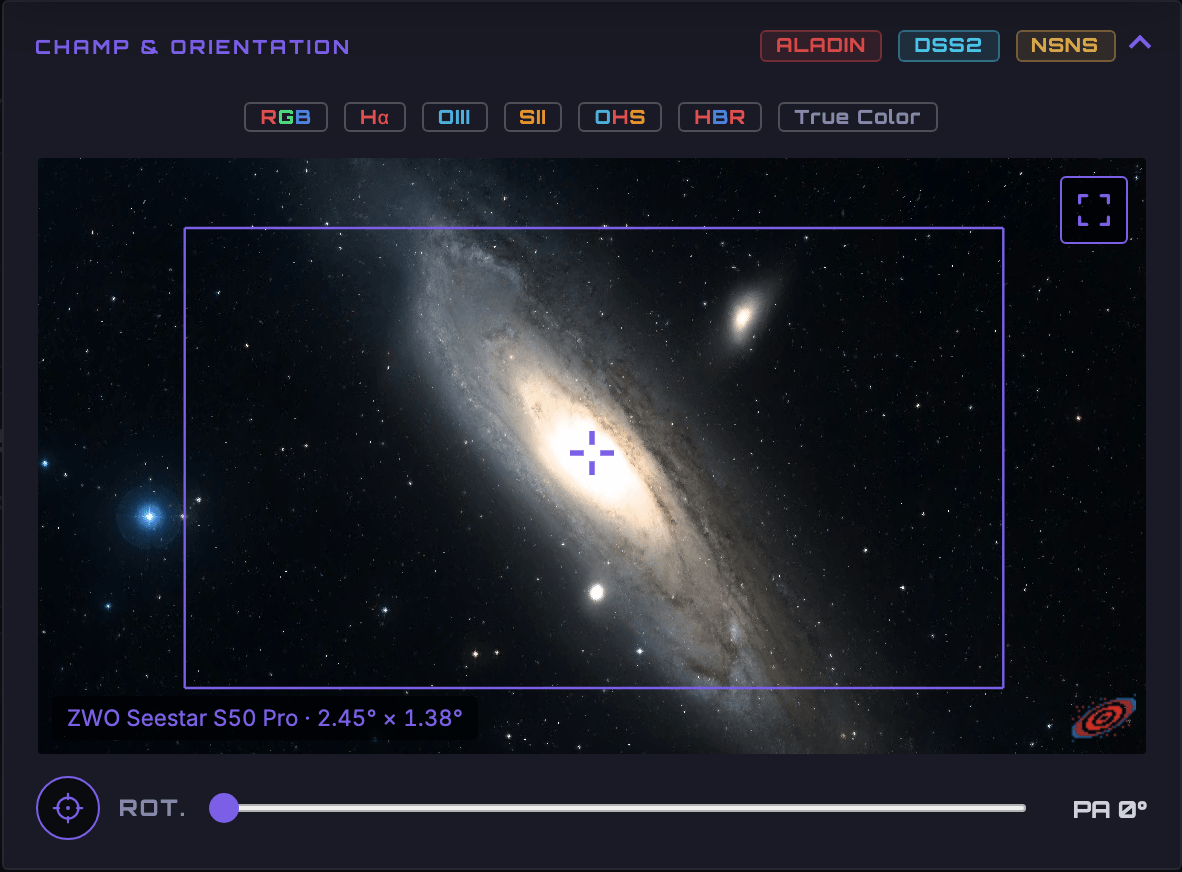This screenshot has width=1182, height=872.
Task: Switch to SII filter view
Action: point(532,117)
